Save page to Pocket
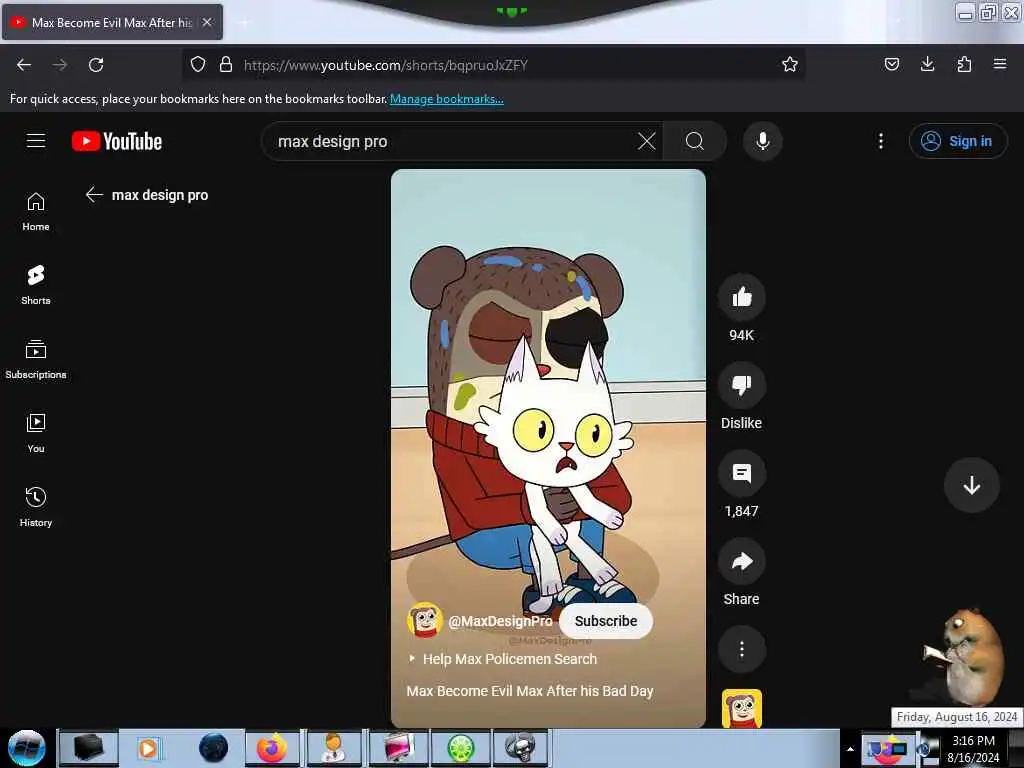Screen dimensions: 1024x768 [891, 64]
